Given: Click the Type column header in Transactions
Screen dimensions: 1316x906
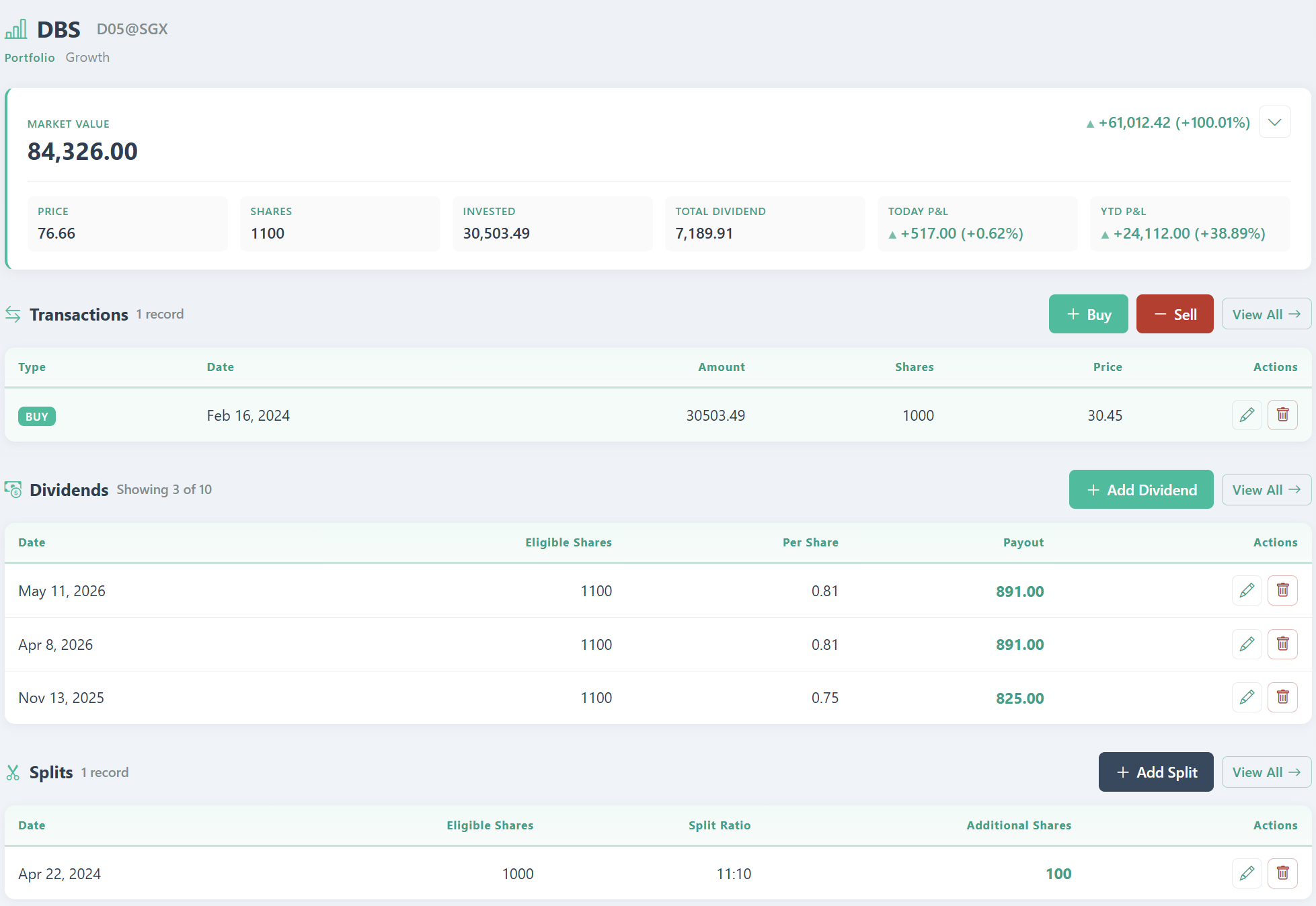Looking at the screenshot, I should click(32, 367).
